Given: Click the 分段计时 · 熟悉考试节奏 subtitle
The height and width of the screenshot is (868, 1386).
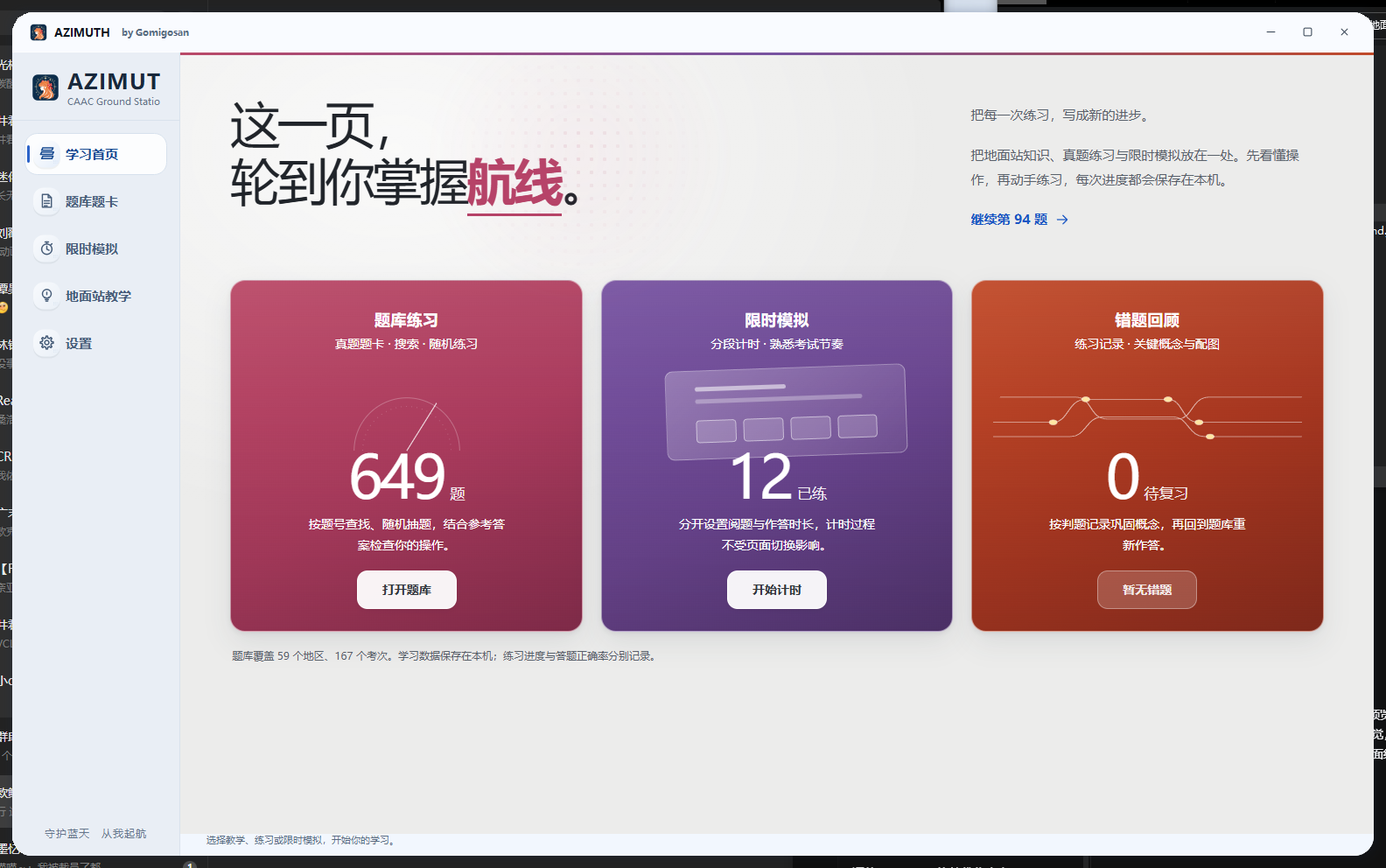Looking at the screenshot, I should pos(777,344).
